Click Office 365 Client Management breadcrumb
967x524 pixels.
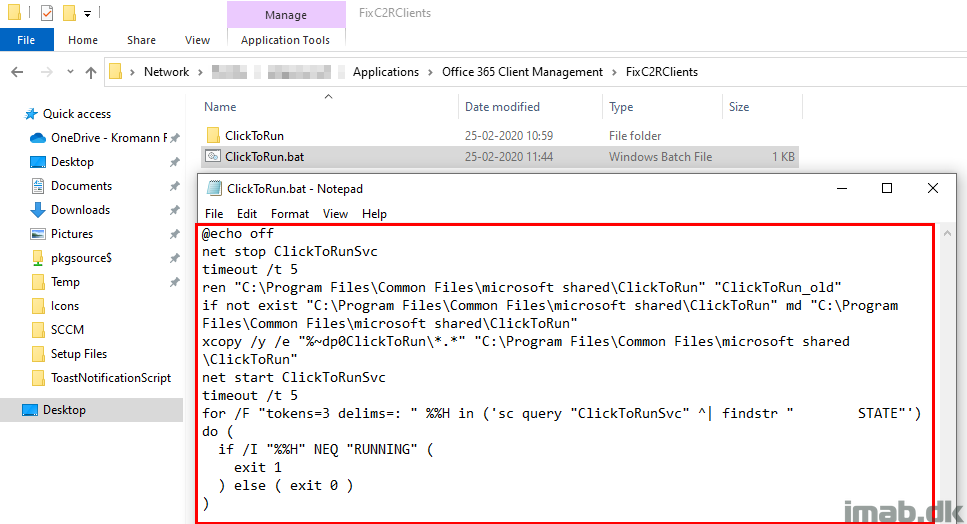(522, 72)
